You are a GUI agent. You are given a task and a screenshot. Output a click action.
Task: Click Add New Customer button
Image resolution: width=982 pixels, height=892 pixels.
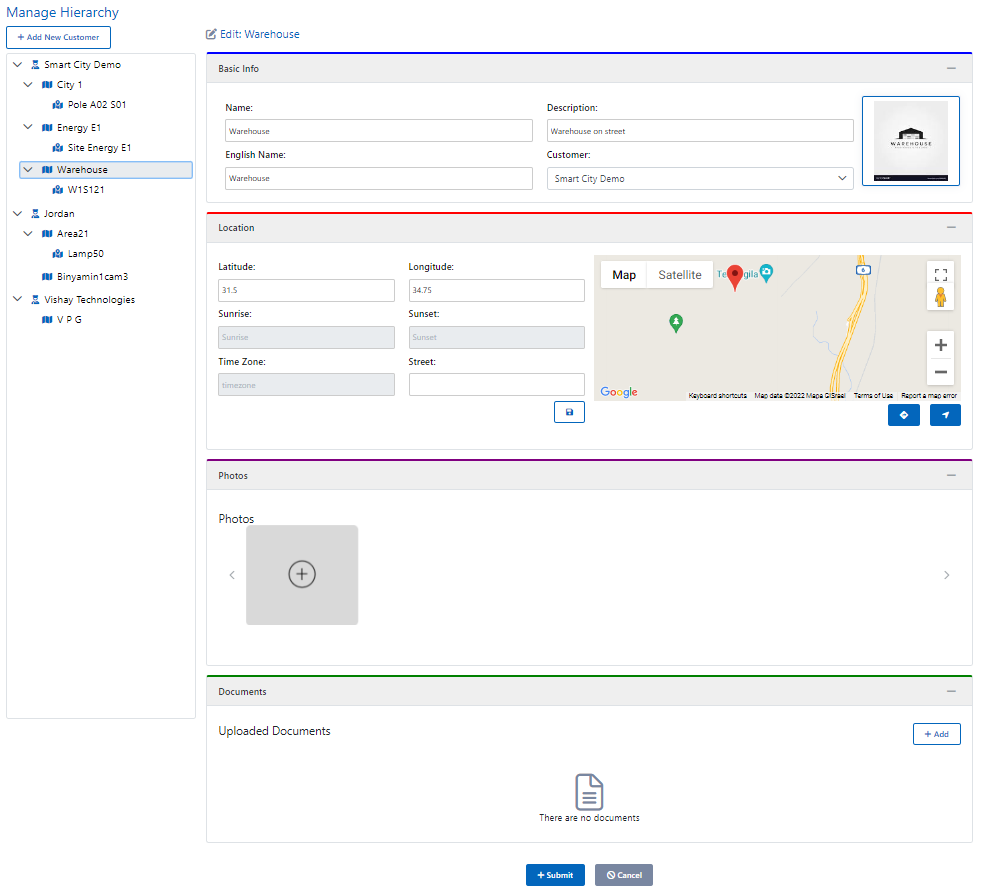pos(58,37)
